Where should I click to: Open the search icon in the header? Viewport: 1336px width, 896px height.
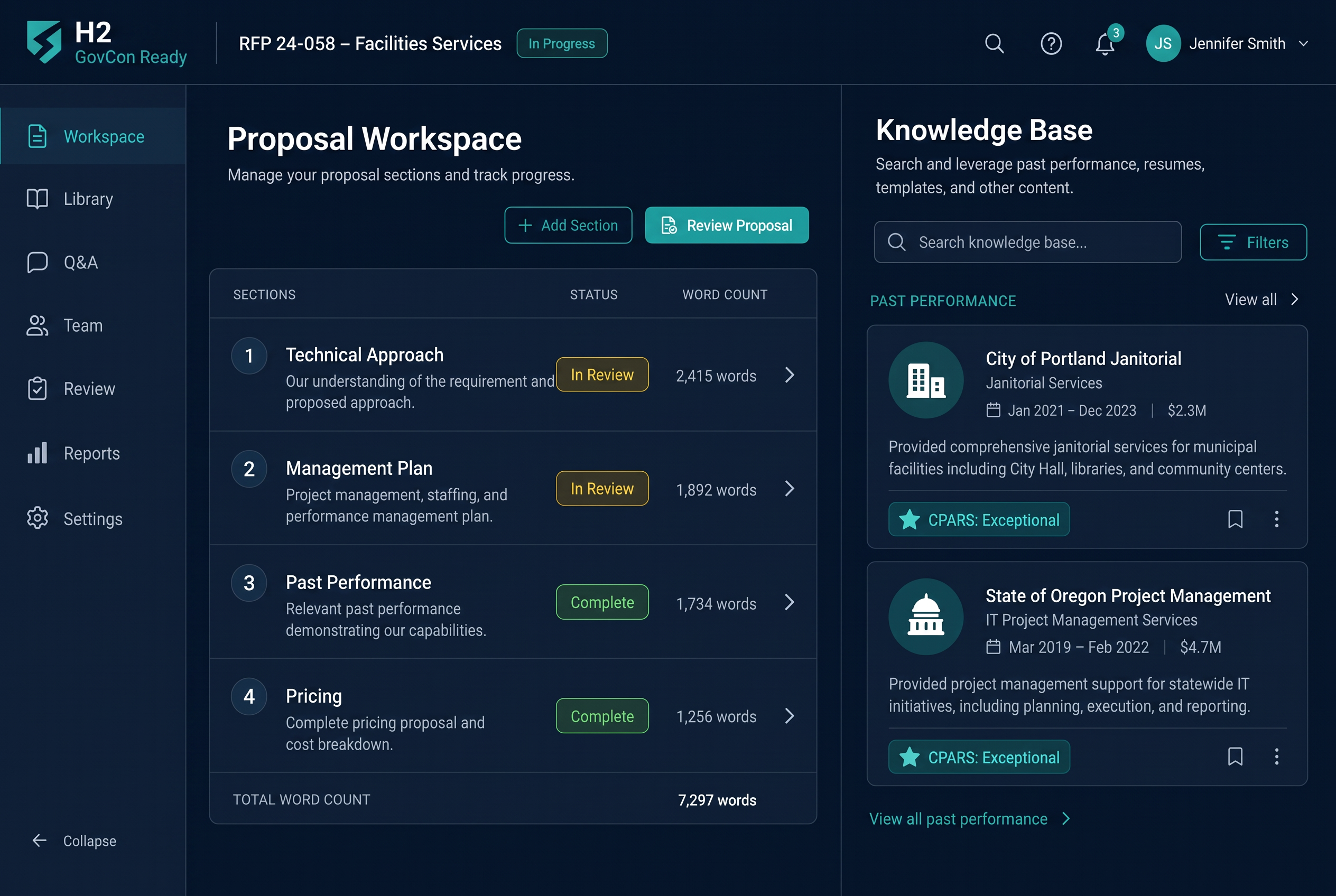tap(994, 43)
